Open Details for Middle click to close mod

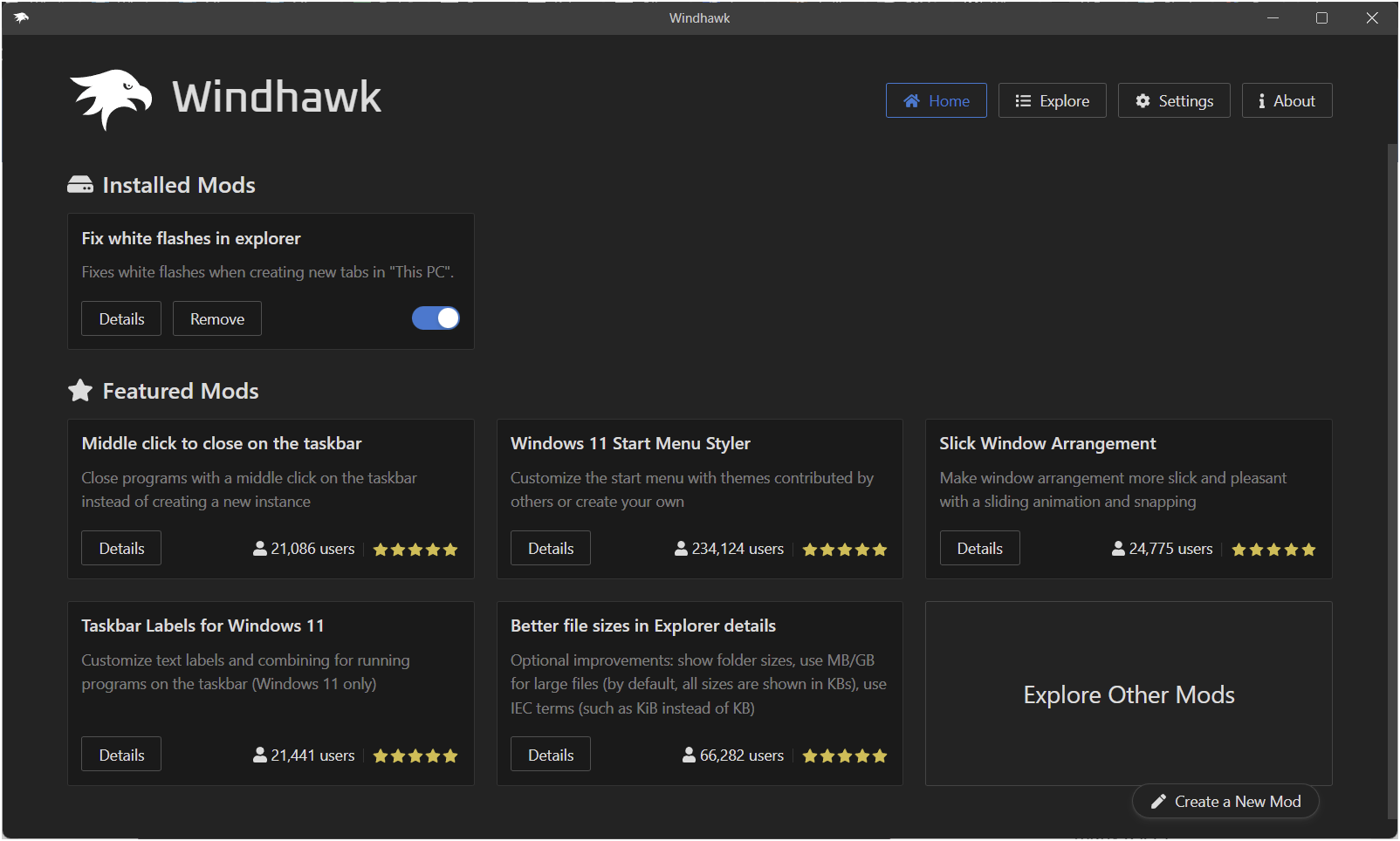pyautogui.click(x=121, y=548)
